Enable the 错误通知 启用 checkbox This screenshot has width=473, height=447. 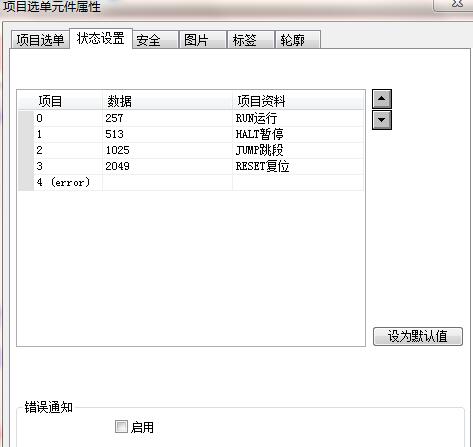coord(121,426)
